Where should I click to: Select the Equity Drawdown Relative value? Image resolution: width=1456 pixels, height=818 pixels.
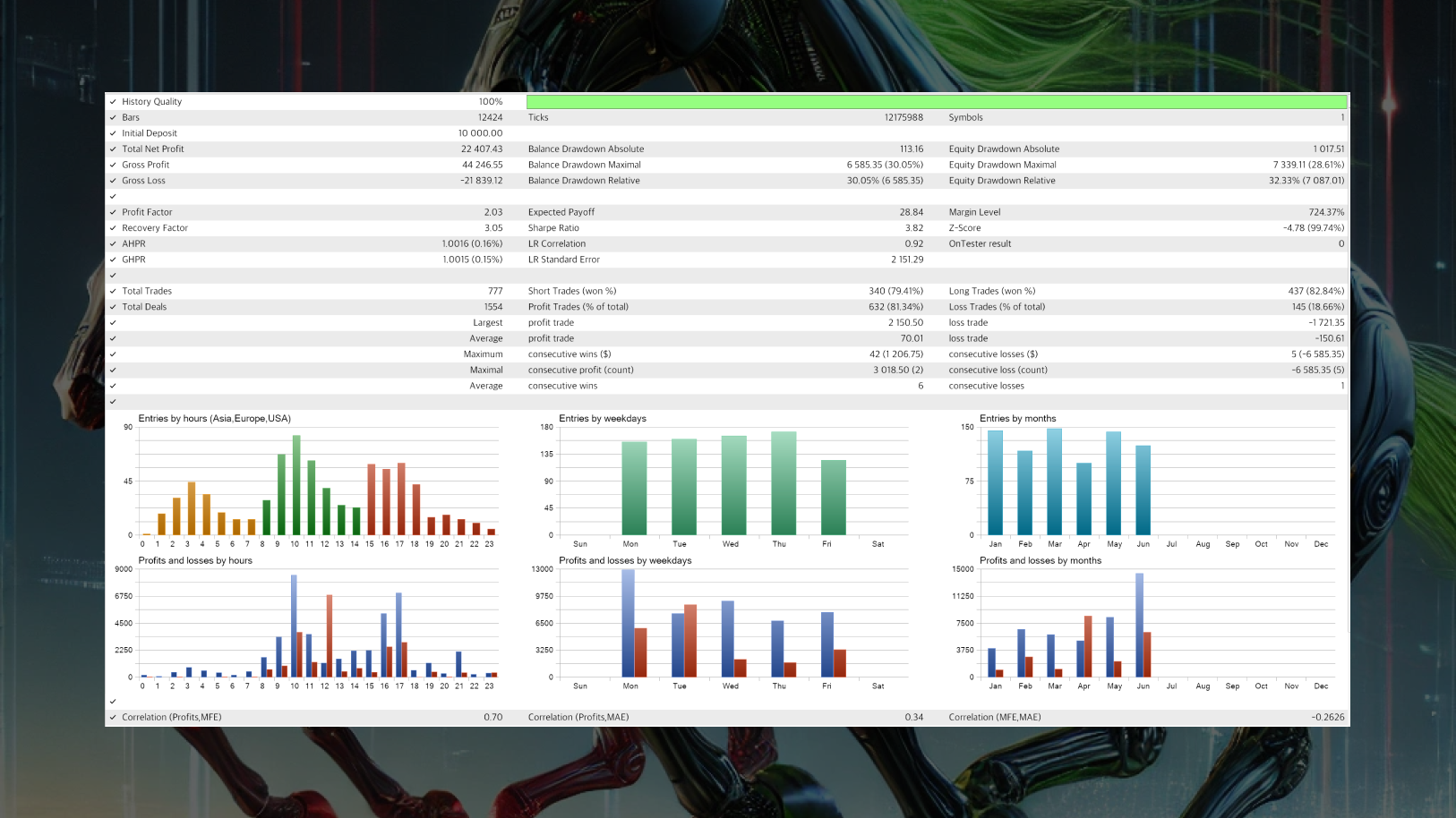pyautogui.click(x=1306, y=180)
